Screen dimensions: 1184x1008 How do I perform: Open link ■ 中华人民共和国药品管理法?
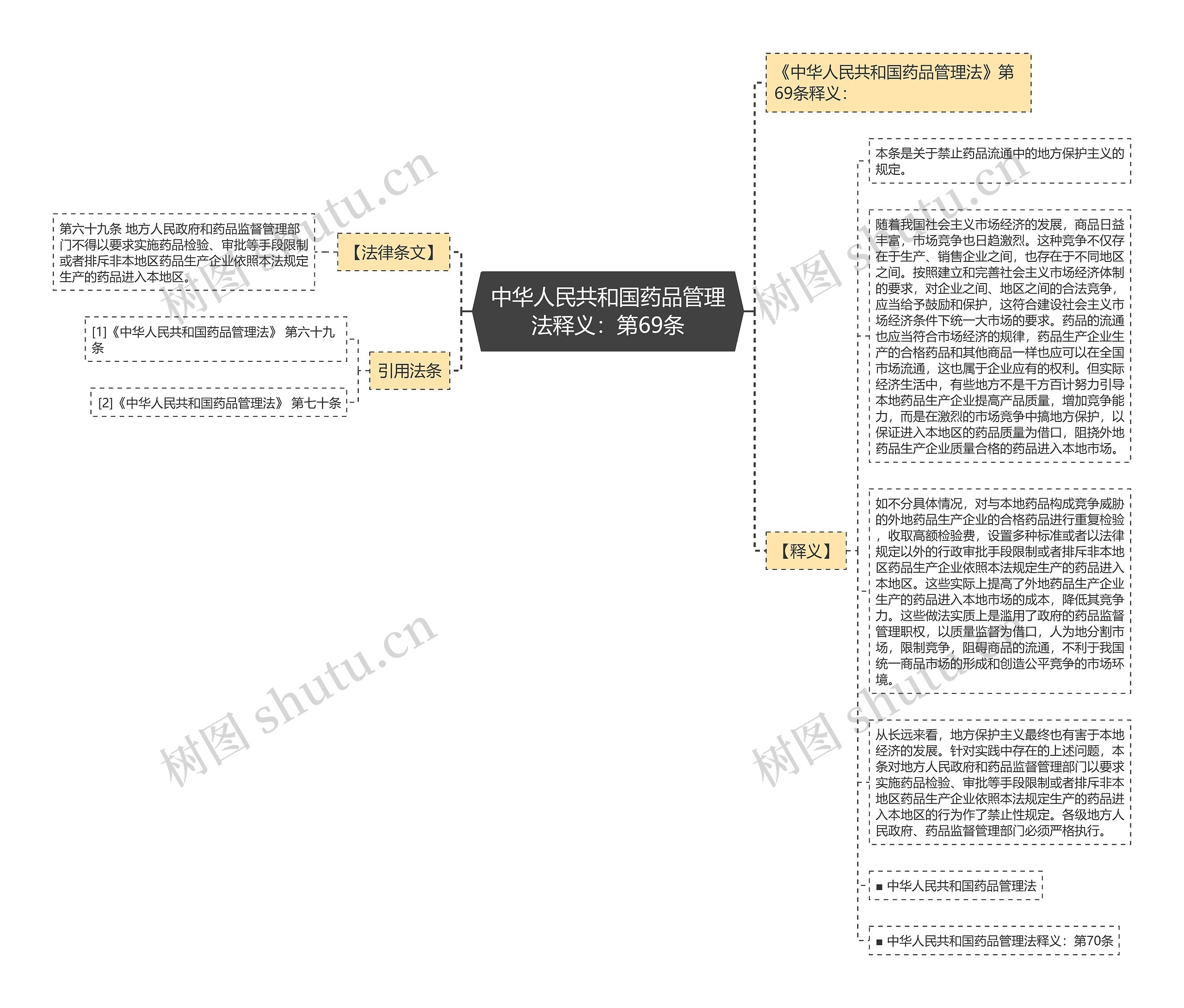pos(956,886)
